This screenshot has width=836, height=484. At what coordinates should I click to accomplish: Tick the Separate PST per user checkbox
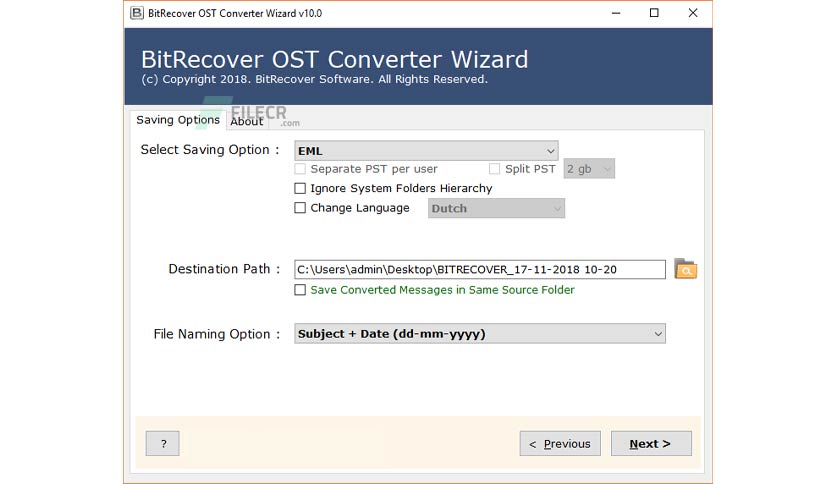(300, 169)
